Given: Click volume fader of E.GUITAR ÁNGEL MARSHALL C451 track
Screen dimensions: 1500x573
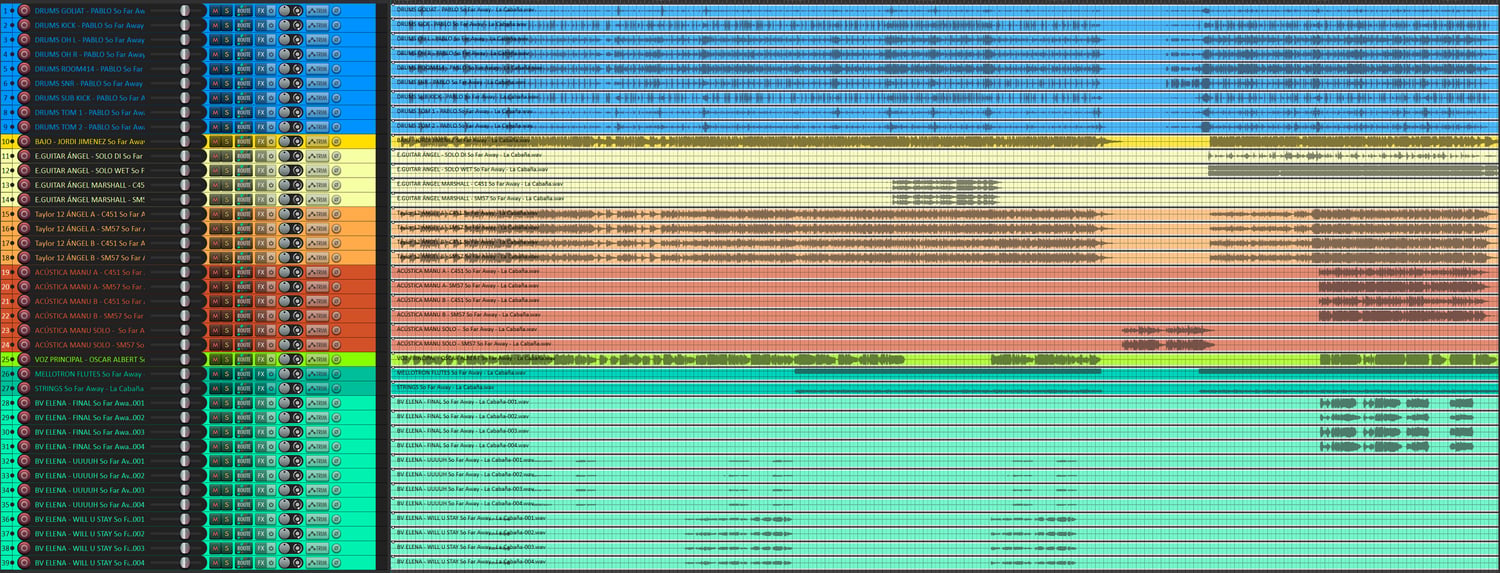Looking at the screenshot, I should 185,184.
